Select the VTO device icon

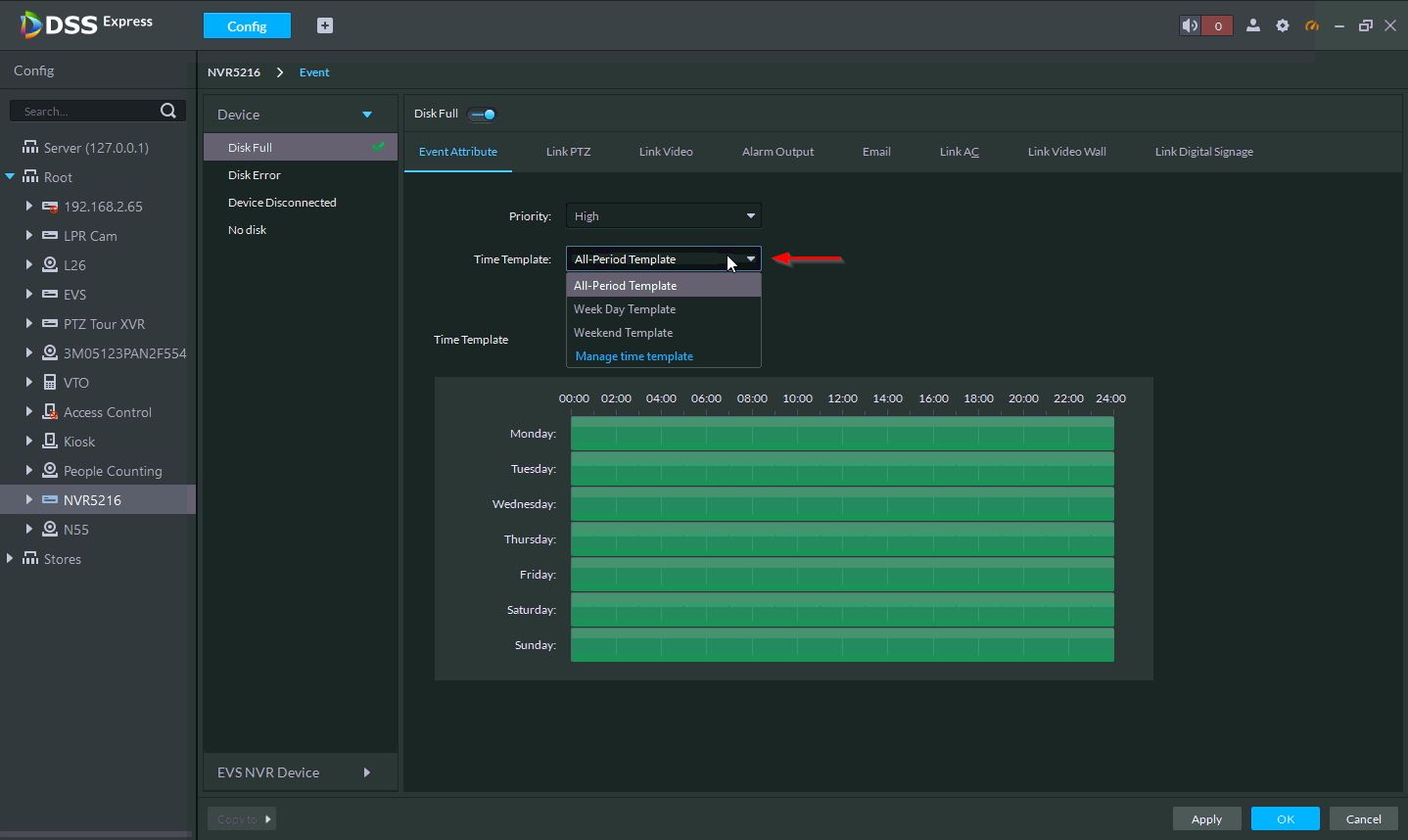(x=50, y=383)
